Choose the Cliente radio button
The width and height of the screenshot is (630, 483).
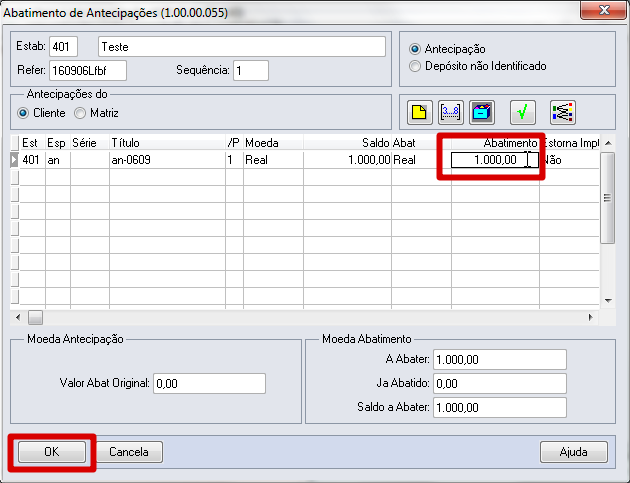[23, 113]
